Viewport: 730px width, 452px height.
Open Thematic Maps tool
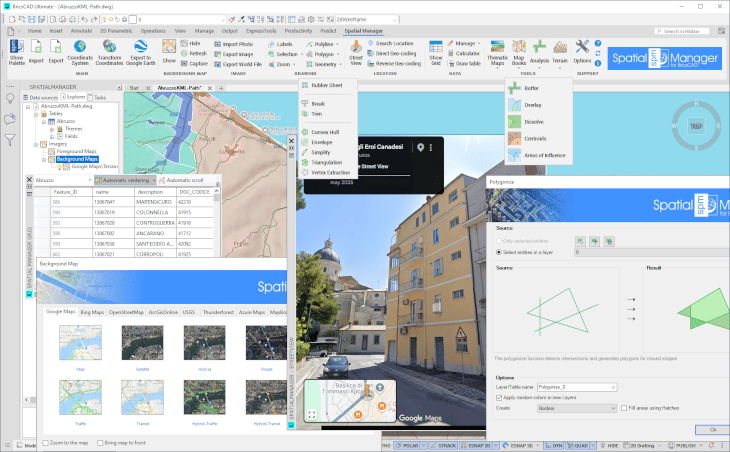pyautogui.click(x=497, y=52)
